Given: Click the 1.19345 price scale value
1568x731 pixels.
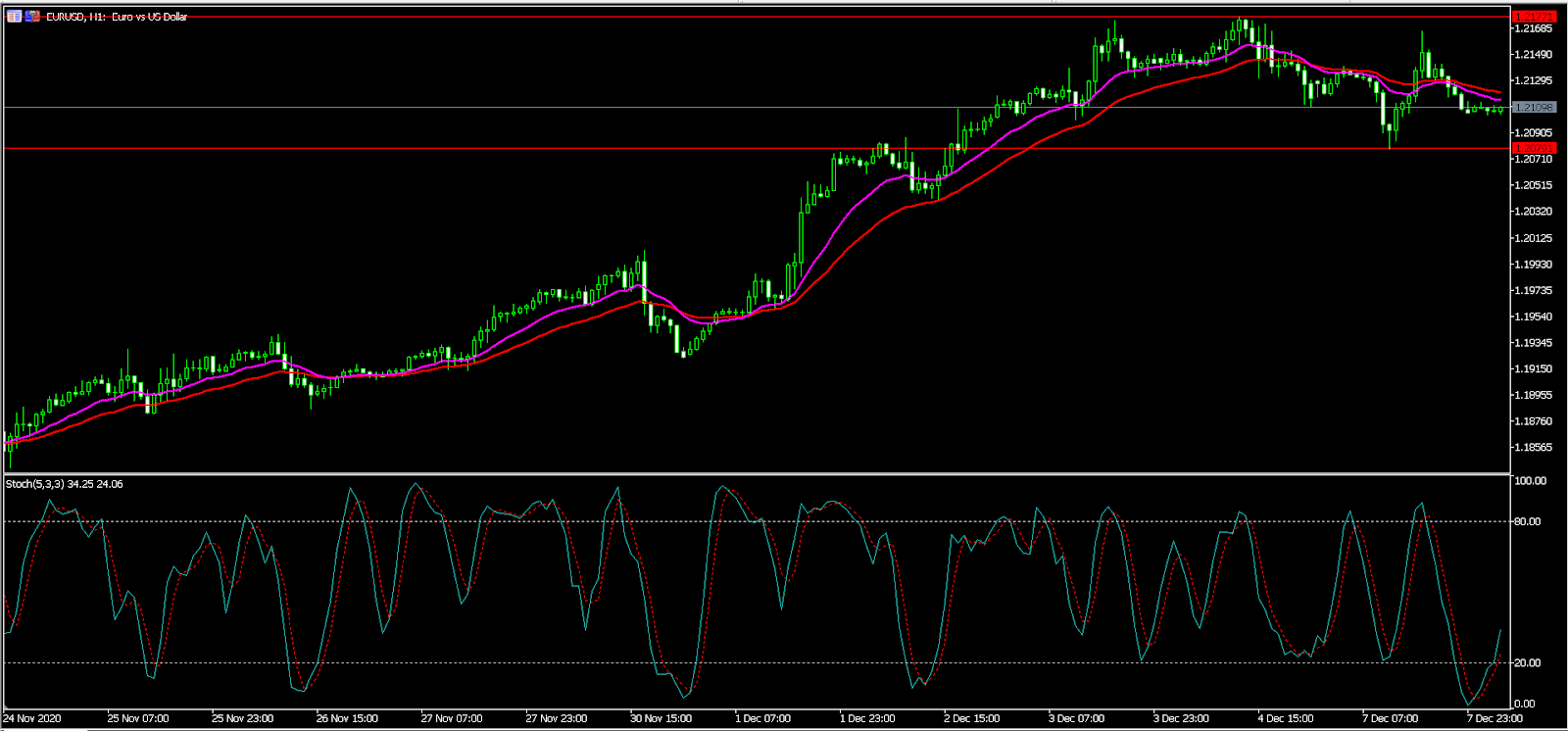Looking at the screenshot, I should coord(1534,343).
